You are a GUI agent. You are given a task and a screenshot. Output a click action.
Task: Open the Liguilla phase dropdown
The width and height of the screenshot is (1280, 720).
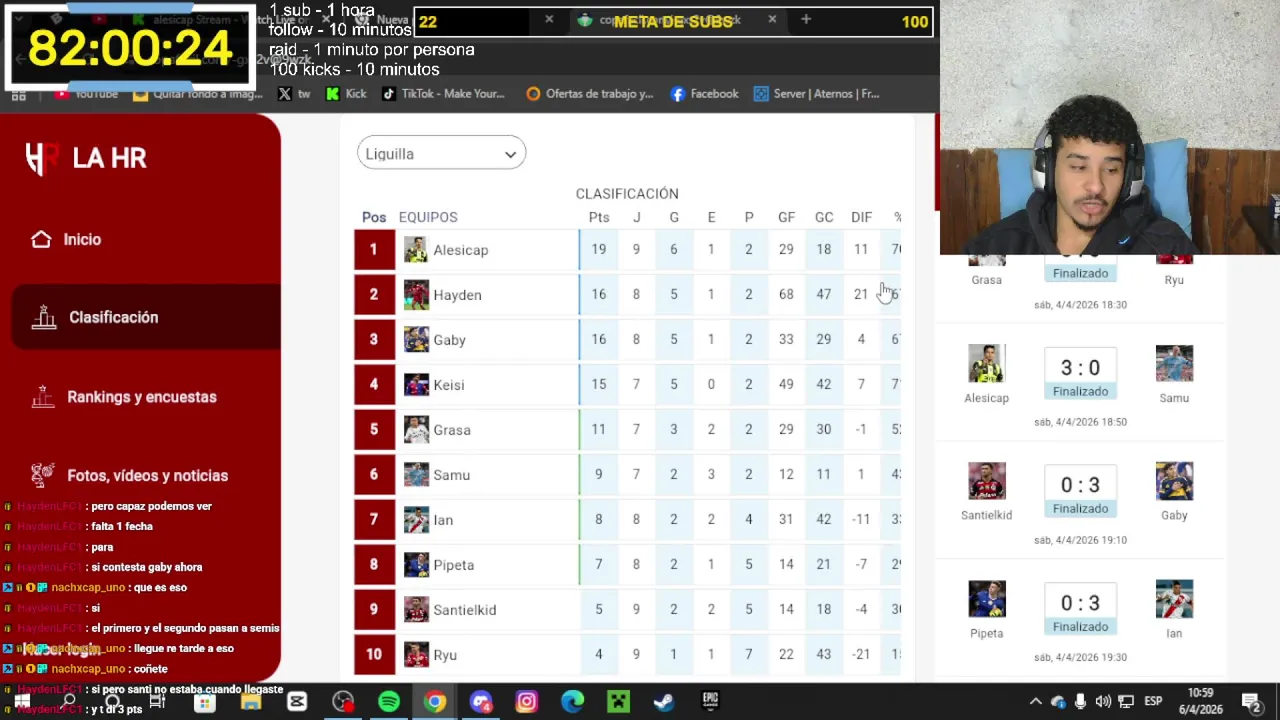(441, 153)
